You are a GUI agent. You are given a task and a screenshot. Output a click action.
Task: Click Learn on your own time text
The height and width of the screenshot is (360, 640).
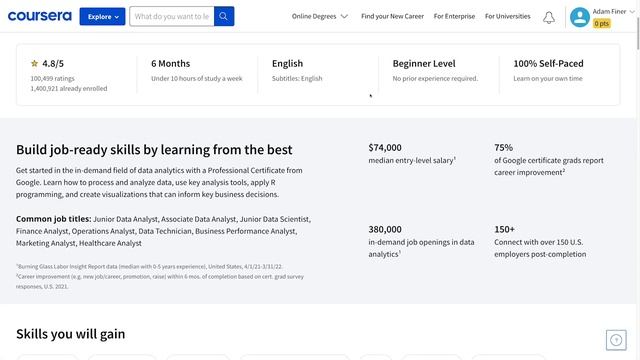548,78
